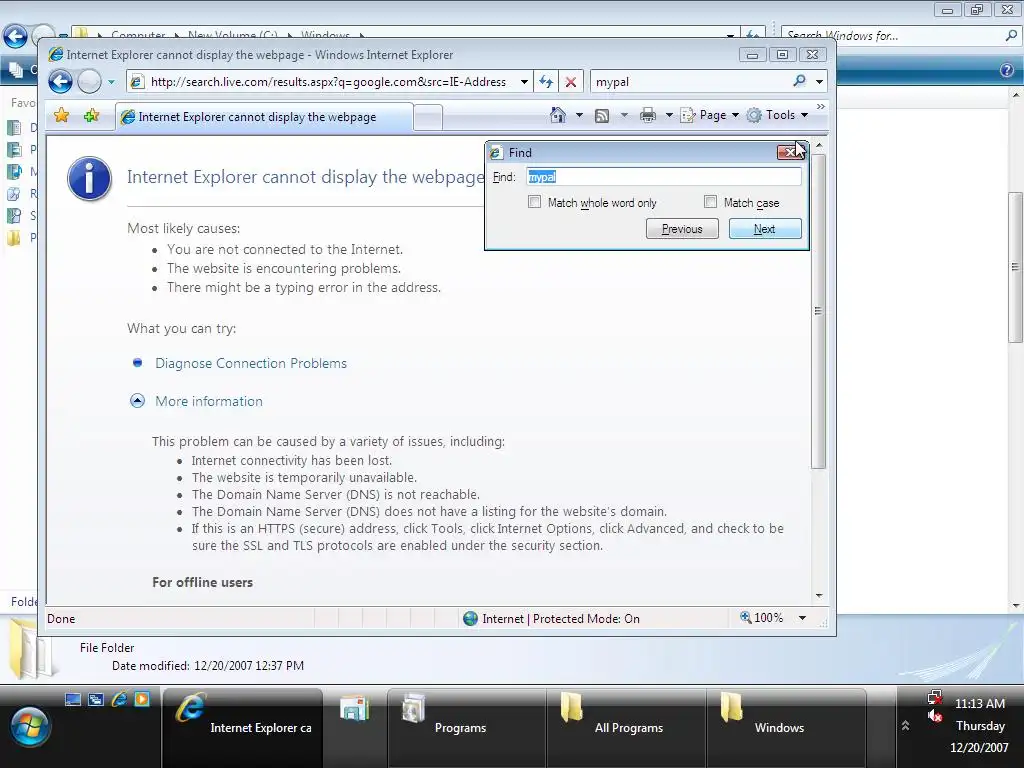Image resolution: width=1024 pixels, height=768 pixels.
Task: Collapse the More information section
Action: coord(137,401)
